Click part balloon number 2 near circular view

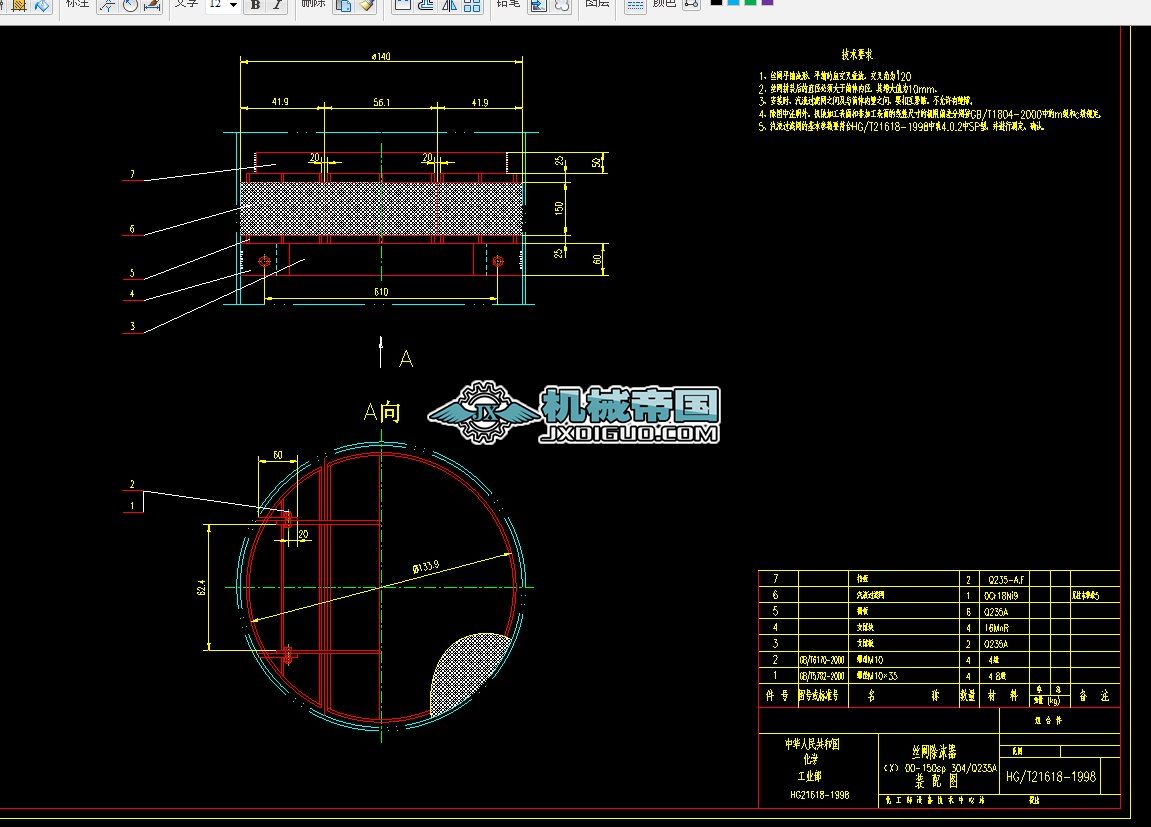click(132, 484)
